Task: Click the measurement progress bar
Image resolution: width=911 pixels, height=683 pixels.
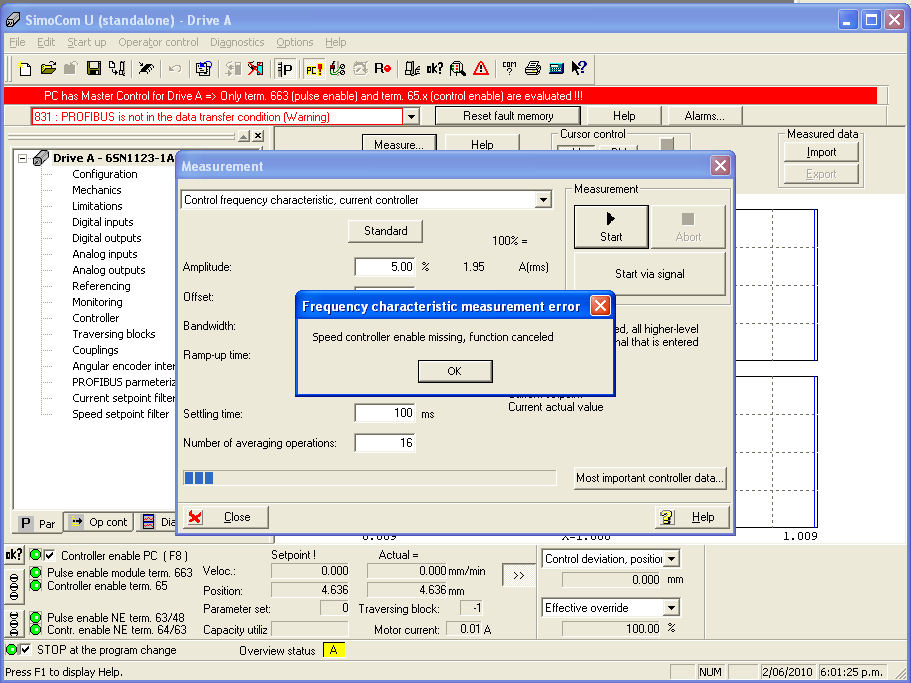Action: (x=370, y=477)
